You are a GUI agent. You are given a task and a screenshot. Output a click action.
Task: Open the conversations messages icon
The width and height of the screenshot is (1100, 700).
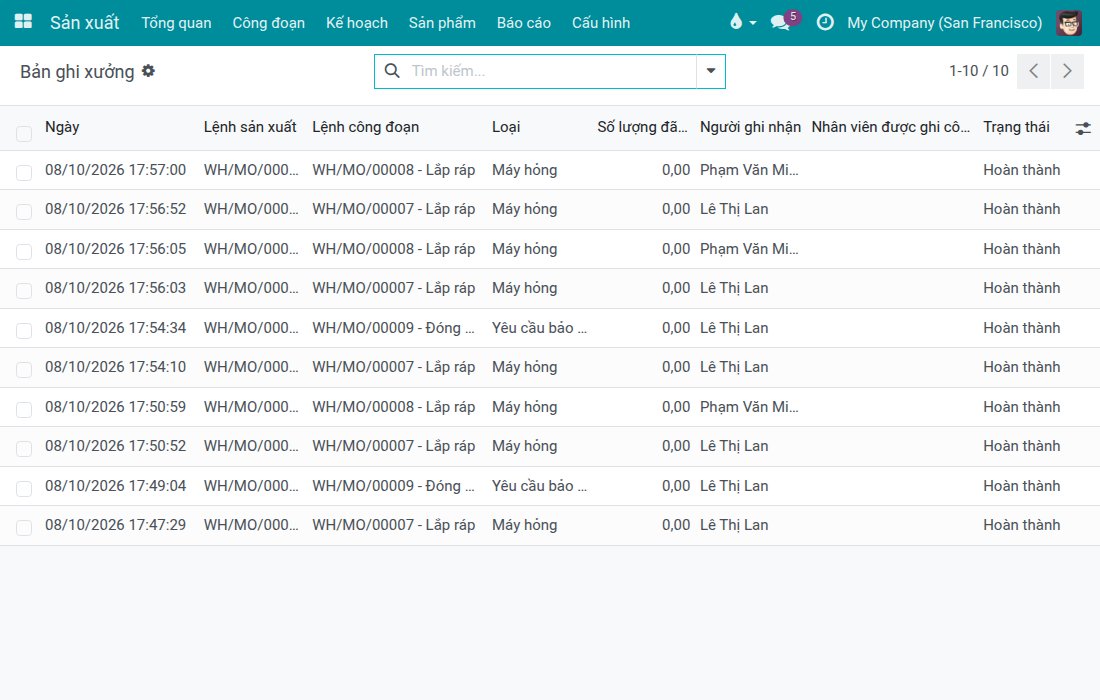pos(784,21)
